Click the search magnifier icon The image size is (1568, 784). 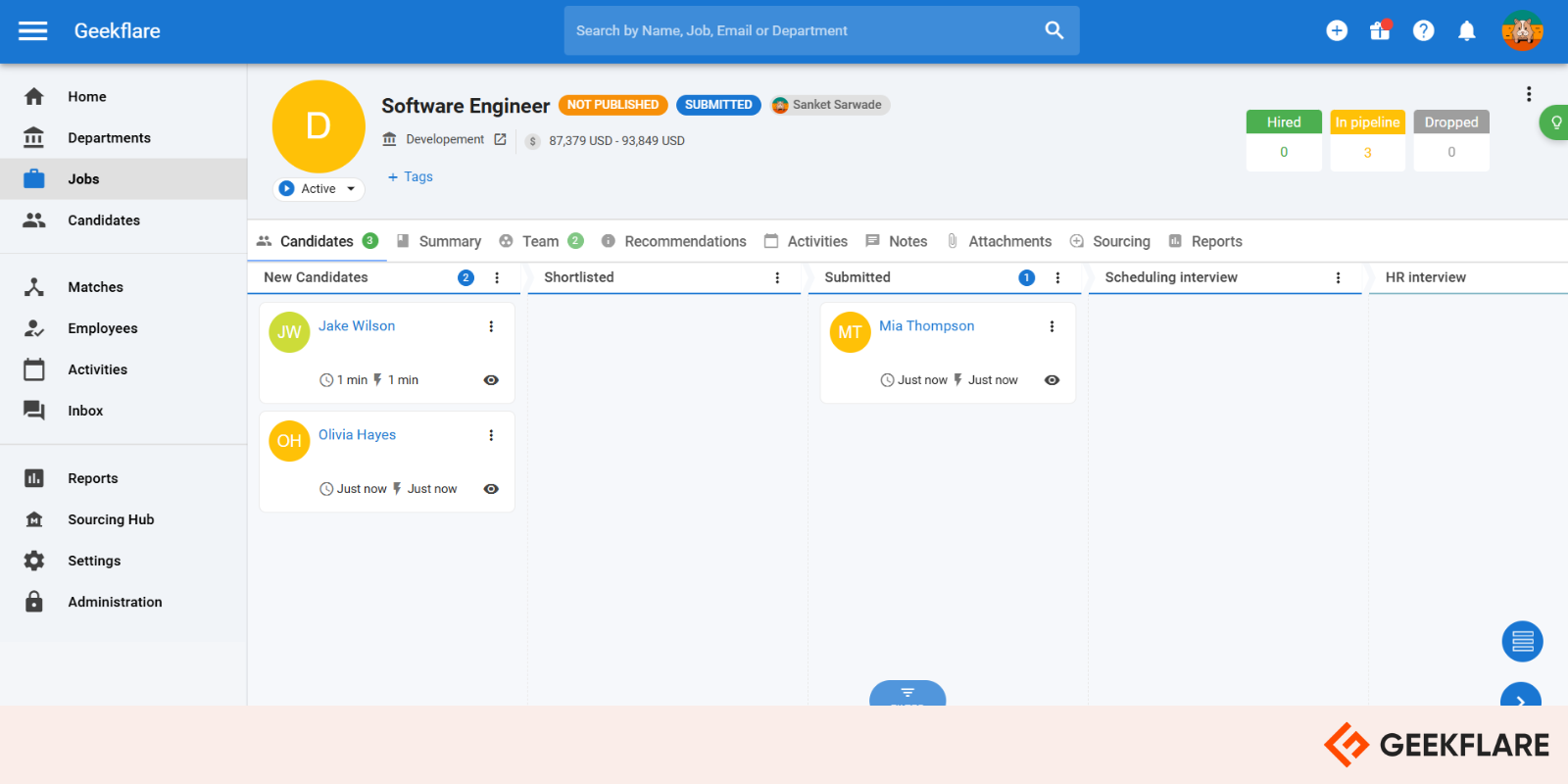(x=1053, y=30)
